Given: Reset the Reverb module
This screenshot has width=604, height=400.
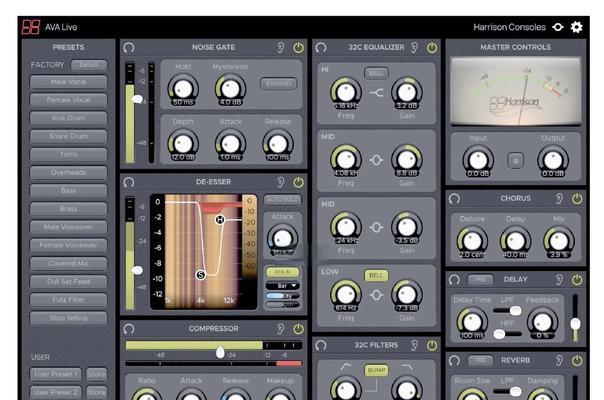Looking at the screenshot, I should pyautogui.click(x=455, y=361).
